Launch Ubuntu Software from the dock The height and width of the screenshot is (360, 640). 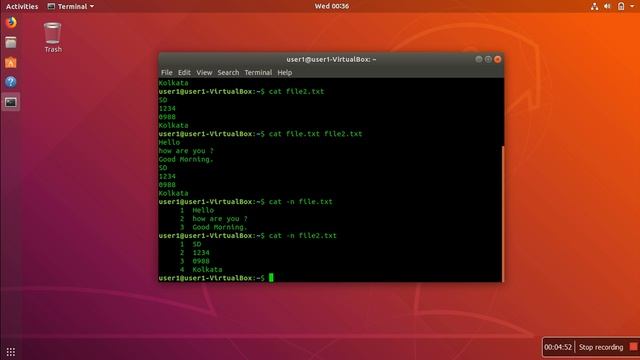(x=11, y=62)
